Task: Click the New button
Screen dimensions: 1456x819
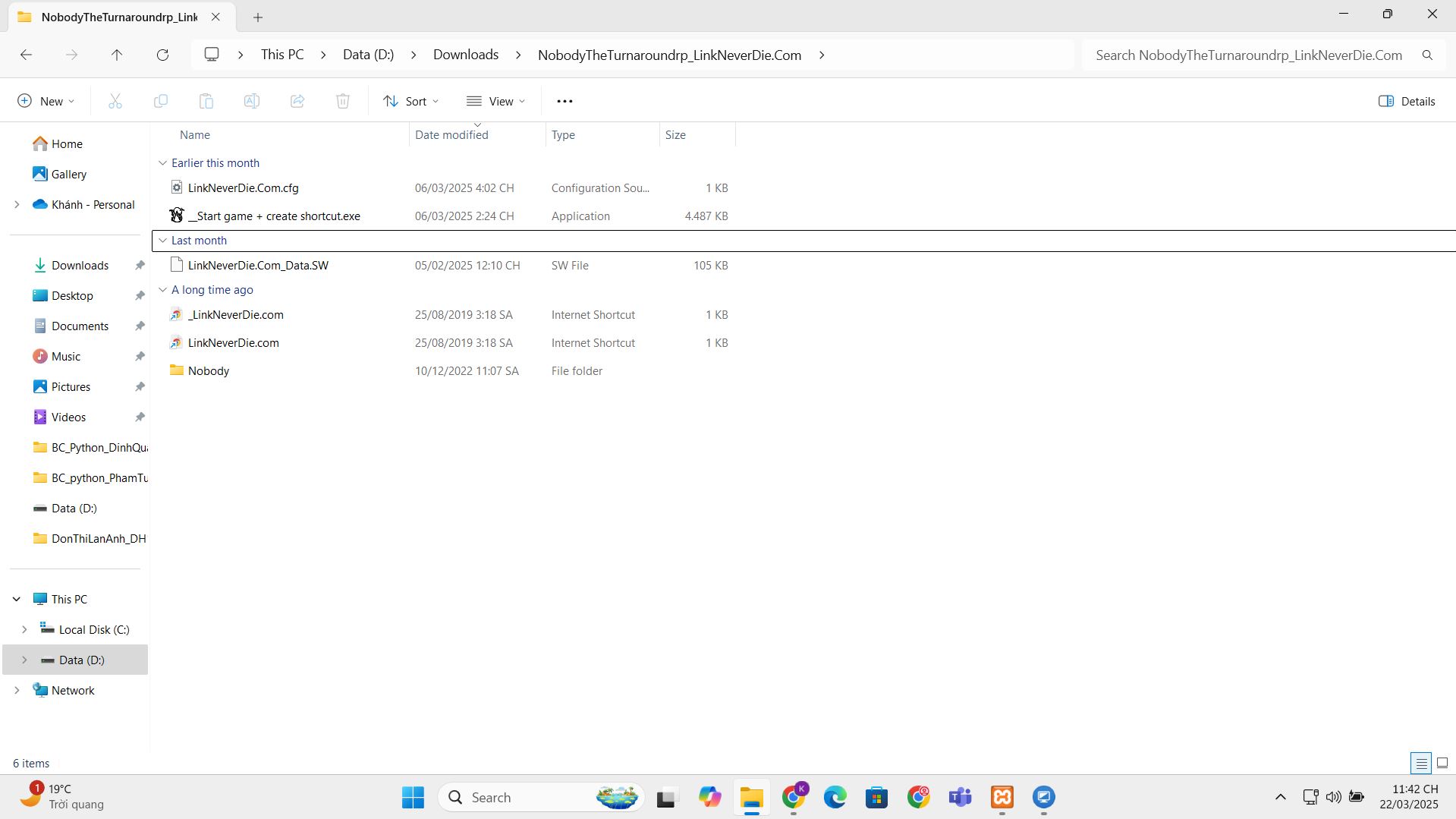Action: (x=46, y=101)
